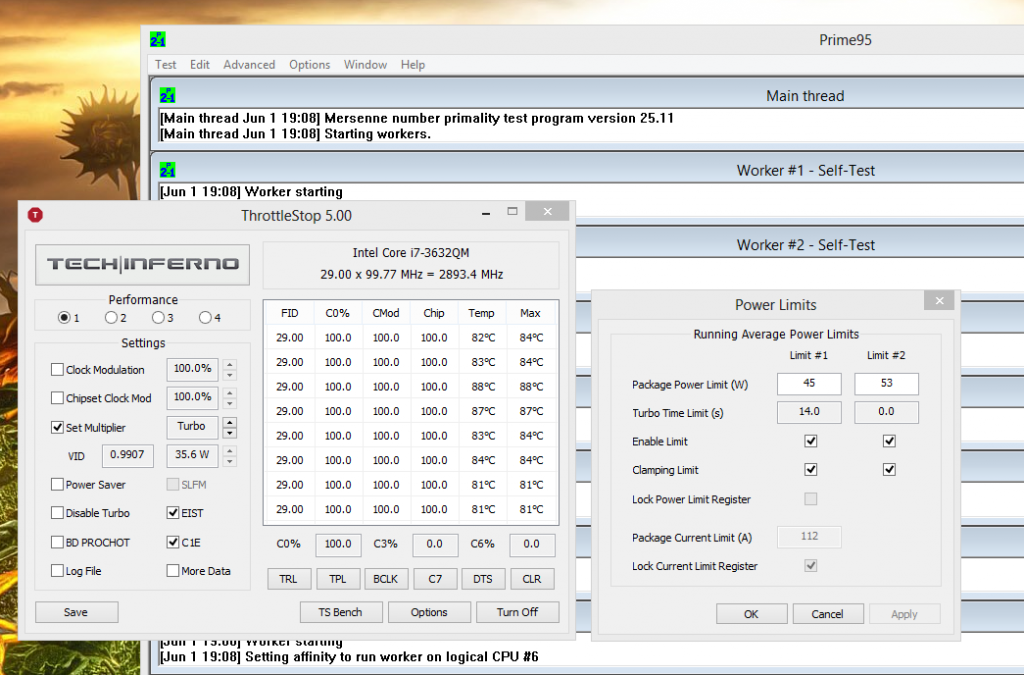The width and height of the screenshot is (1024, 675).
Task: Enable Clock Modulation checkbox
Action: 57,369
